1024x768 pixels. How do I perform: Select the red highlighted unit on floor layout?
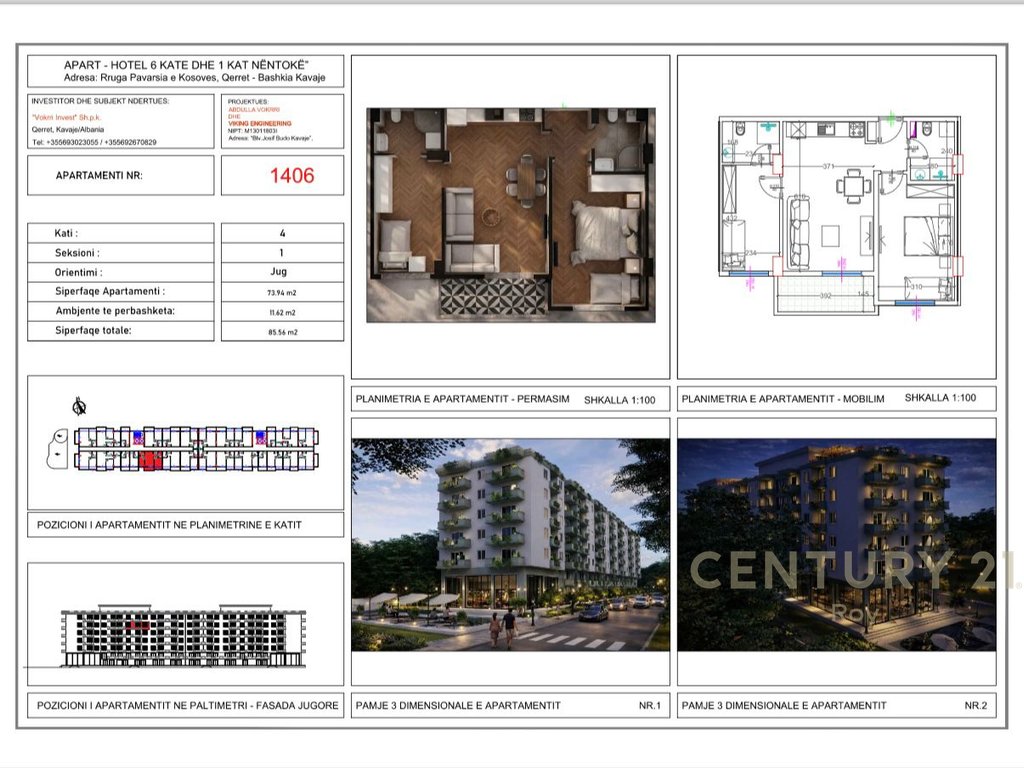pos(151,460)
